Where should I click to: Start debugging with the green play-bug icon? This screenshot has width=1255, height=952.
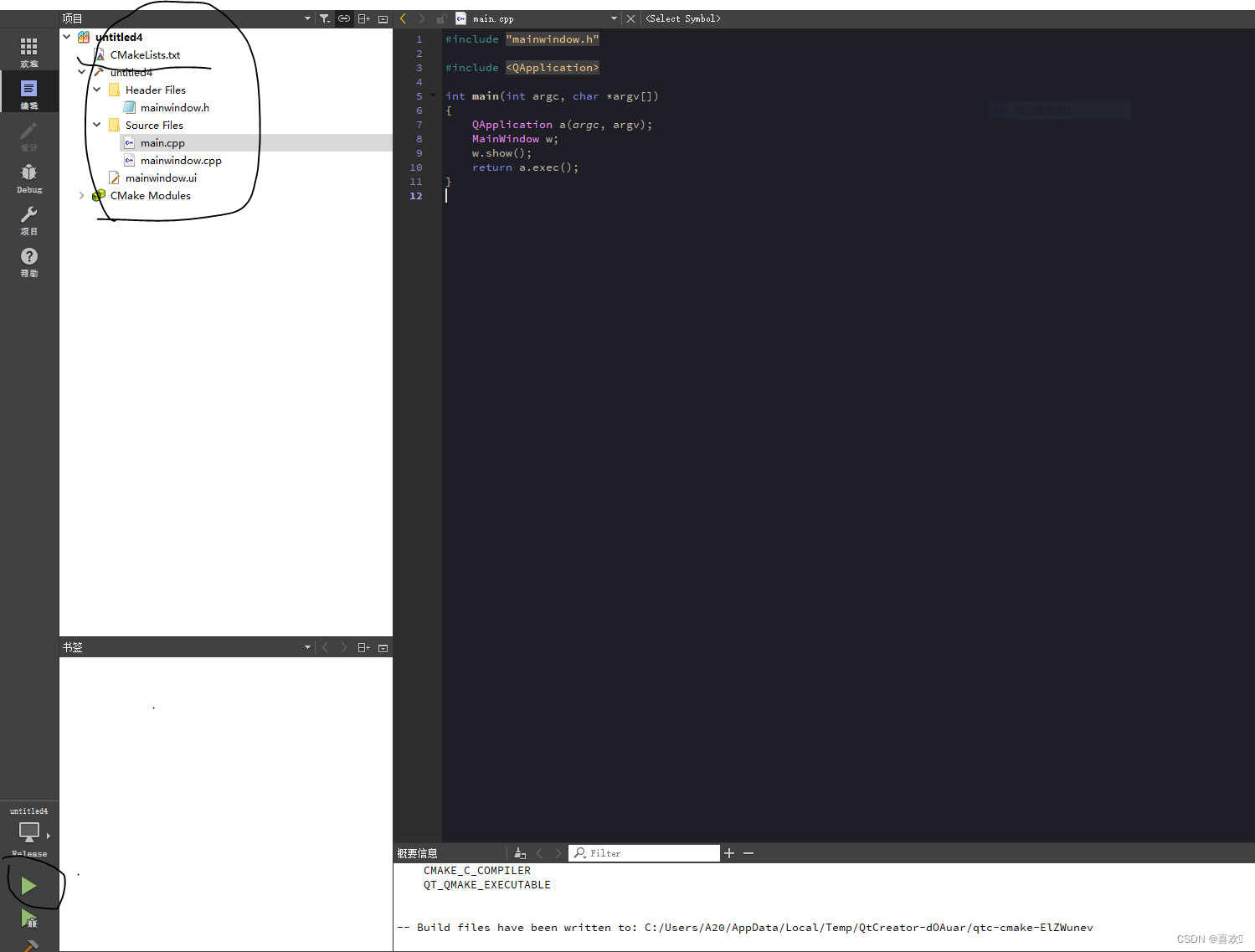tap(28, 919)
